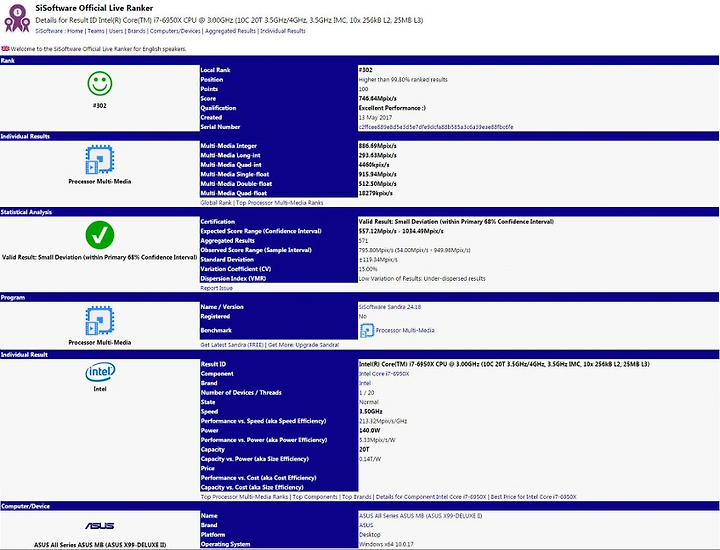Open the Teams navigation link

pyautogui.click(x=96, y=31)
